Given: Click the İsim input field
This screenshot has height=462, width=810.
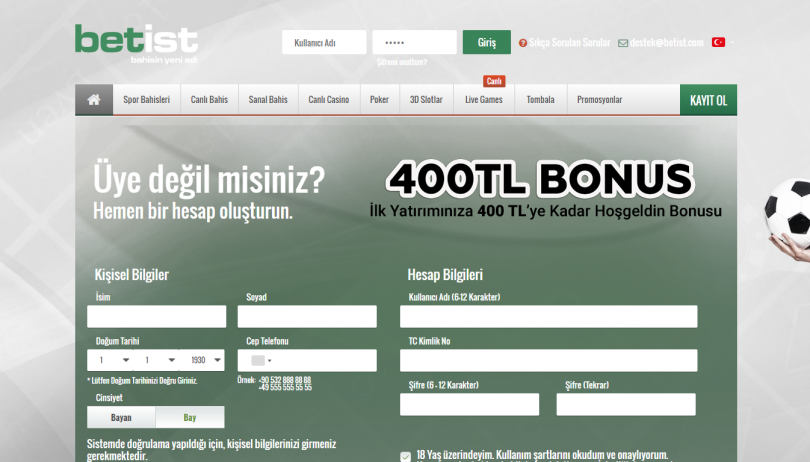Looking at the screenshot, I should (157, 316).
